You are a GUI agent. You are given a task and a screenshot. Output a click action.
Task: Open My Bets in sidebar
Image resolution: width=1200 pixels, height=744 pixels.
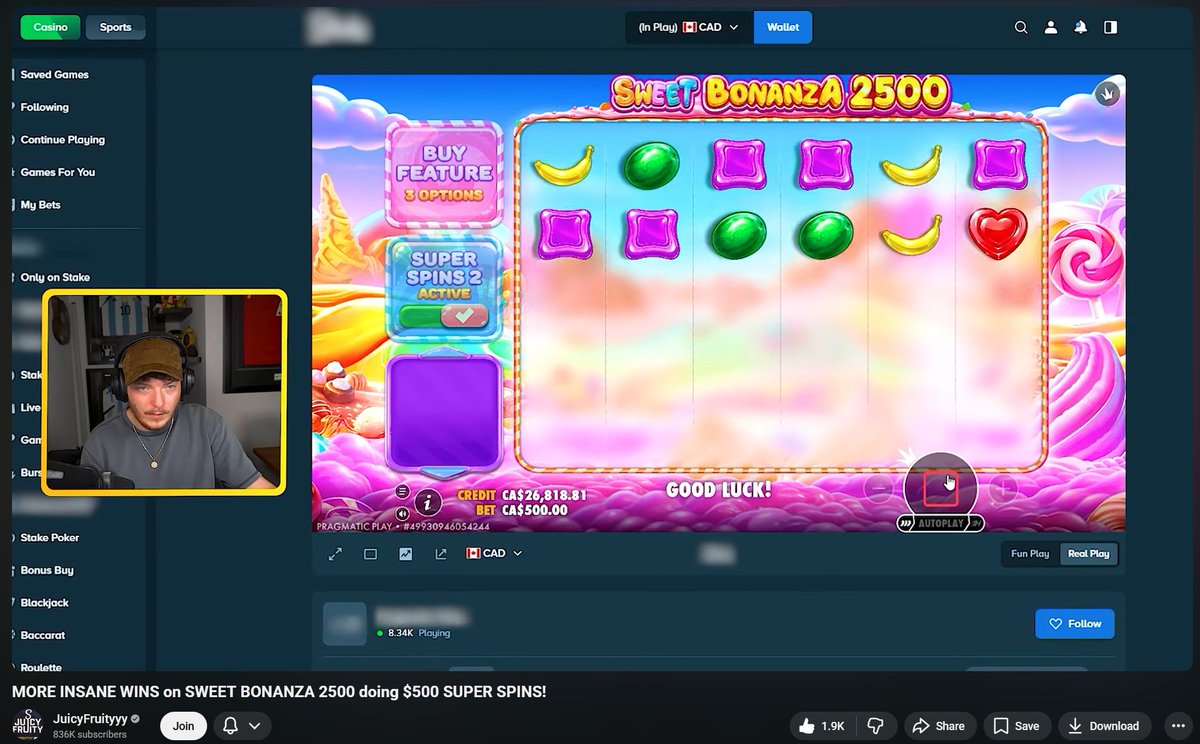pyautogui.click(x=41, y=205)
